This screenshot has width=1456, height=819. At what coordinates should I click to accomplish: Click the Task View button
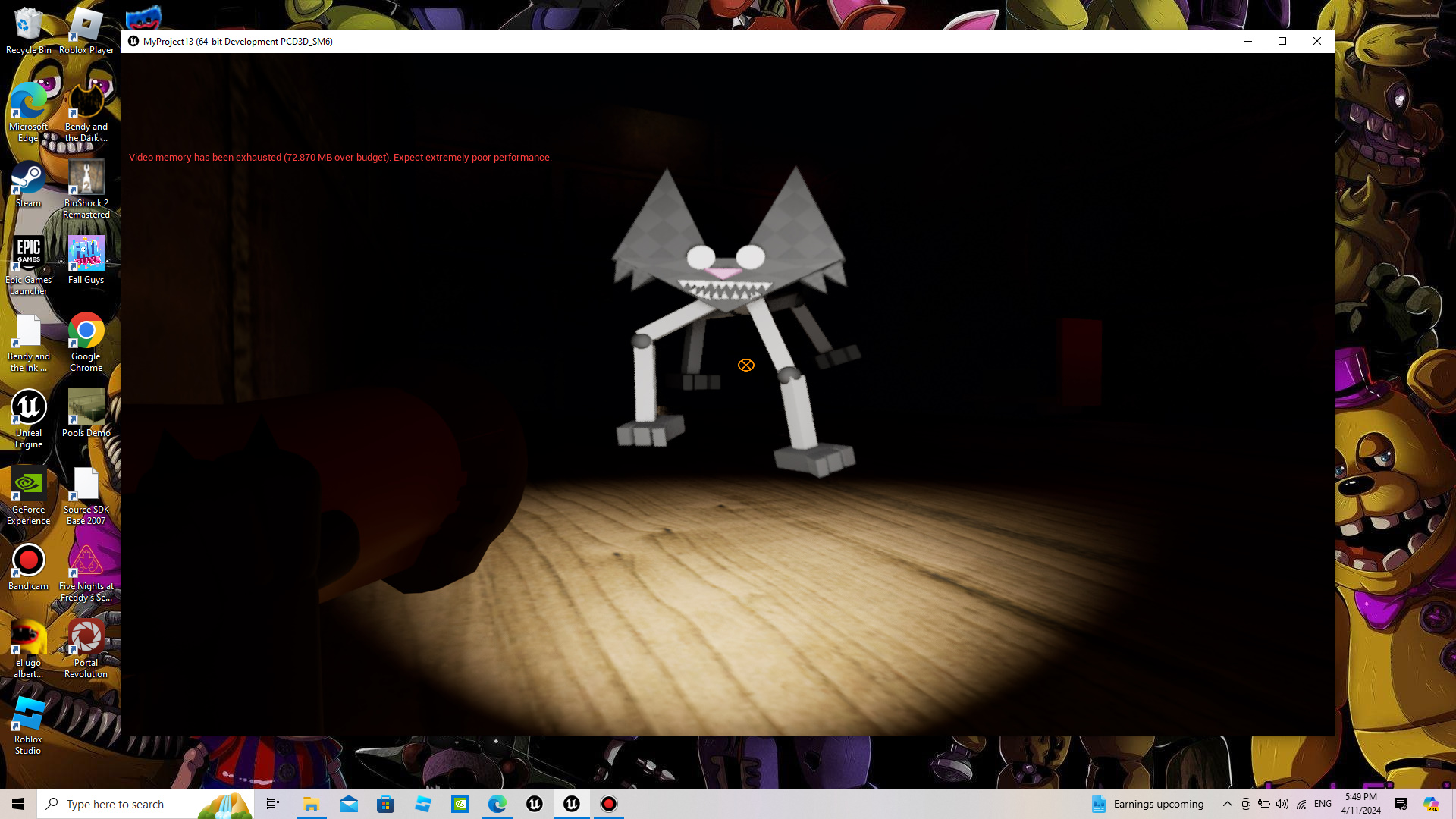click(273, 804)
